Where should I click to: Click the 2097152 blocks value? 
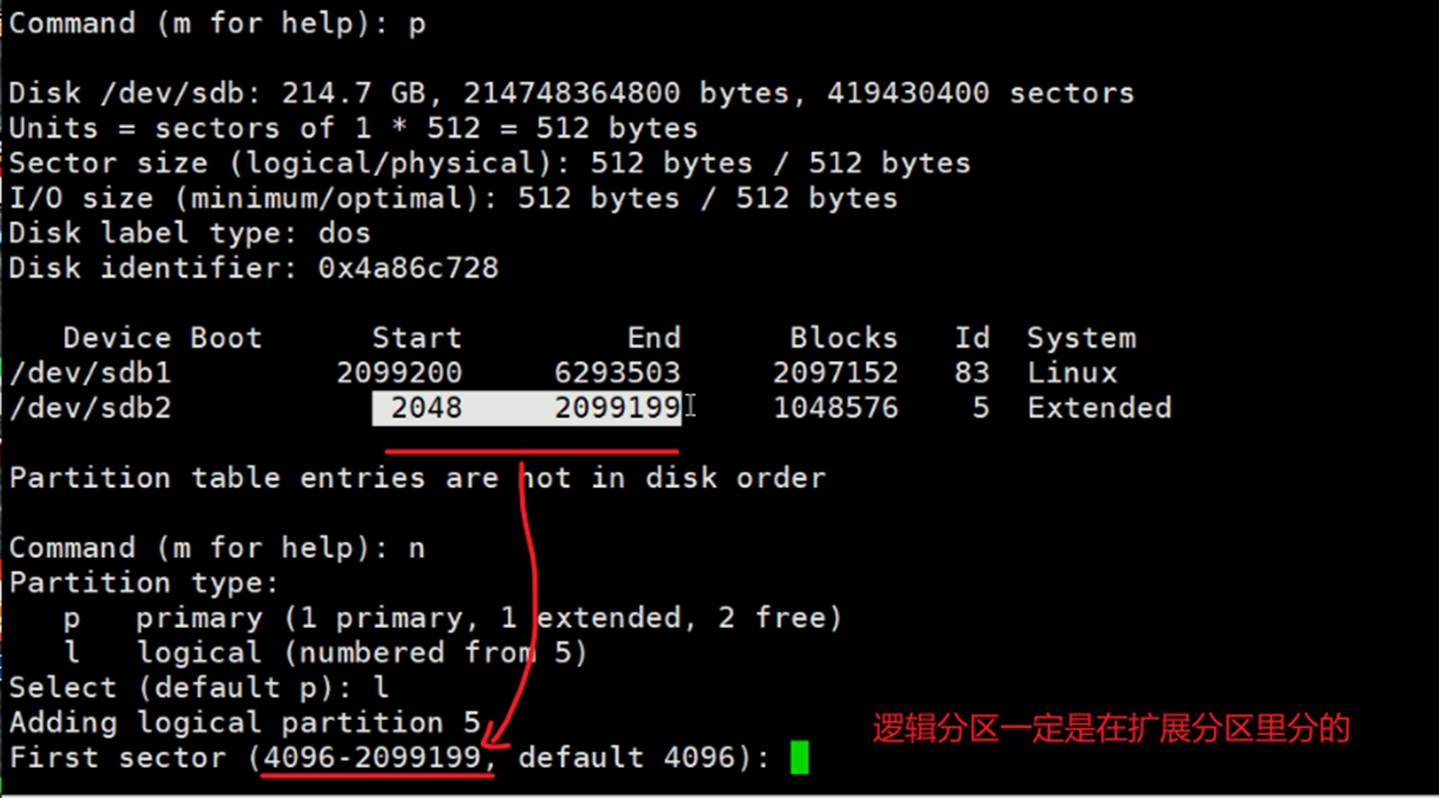[835, 373]
